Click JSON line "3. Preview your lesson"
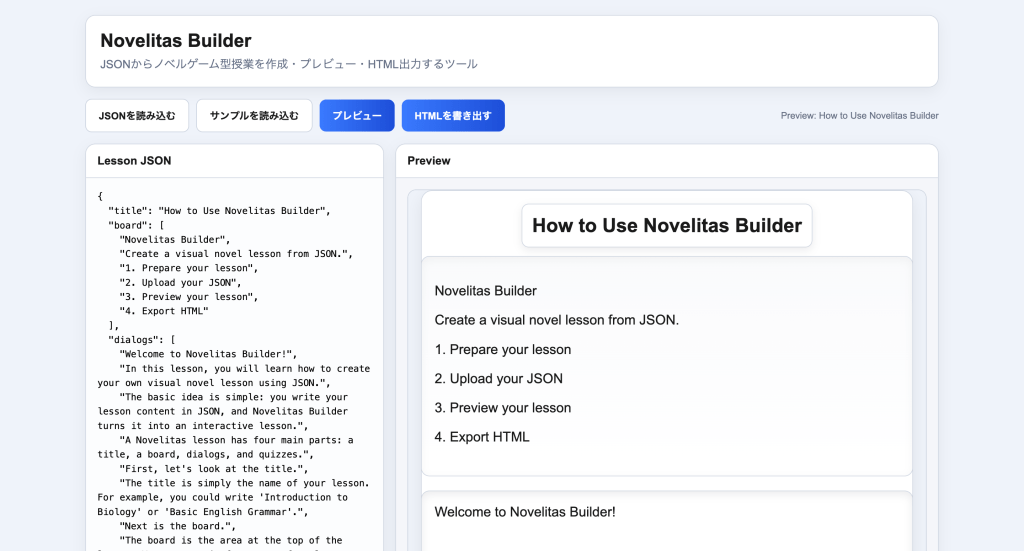Screen dimensions: 1024x551 189,296
